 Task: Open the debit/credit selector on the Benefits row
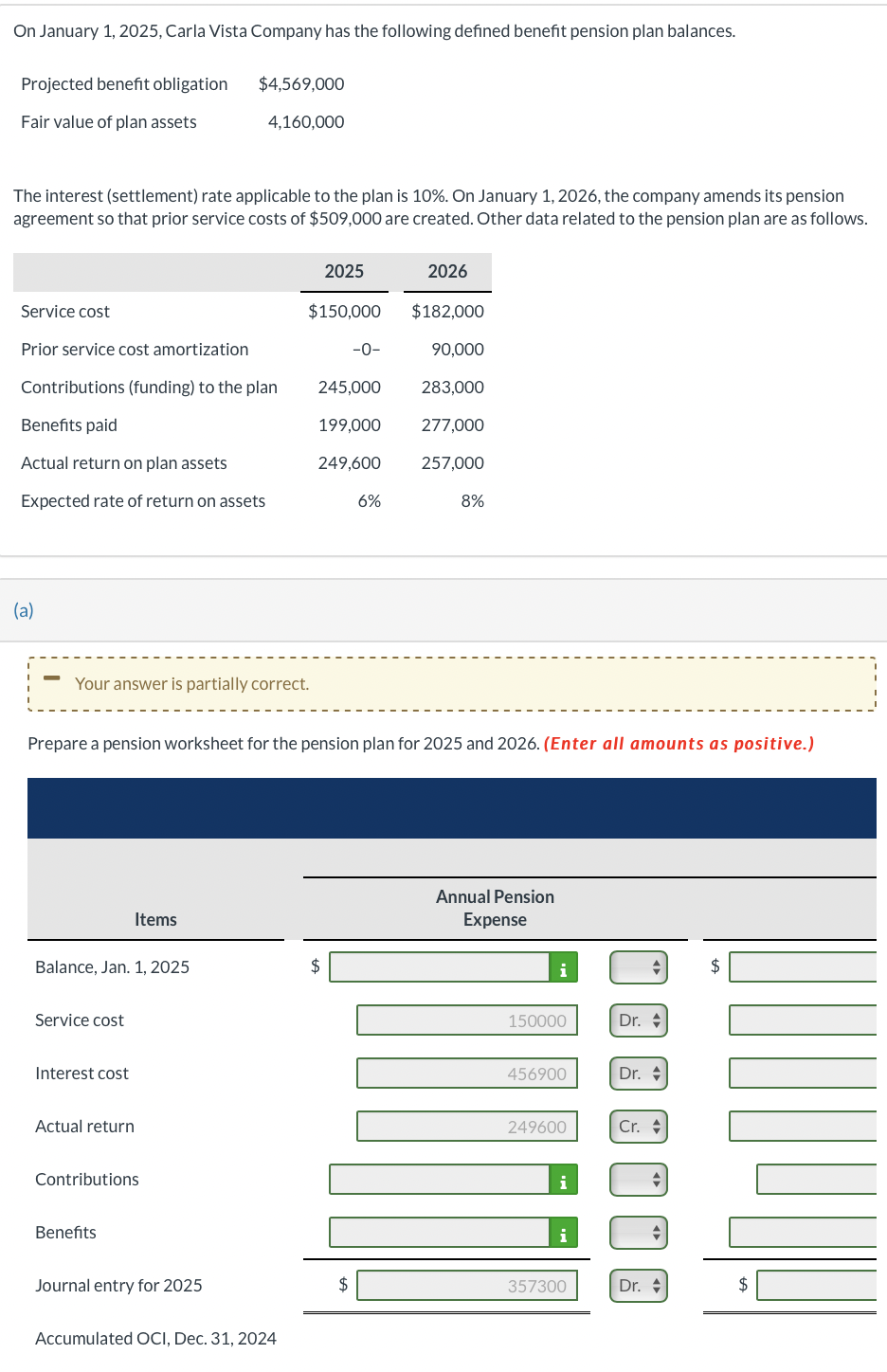click(x=638, y=1232)
